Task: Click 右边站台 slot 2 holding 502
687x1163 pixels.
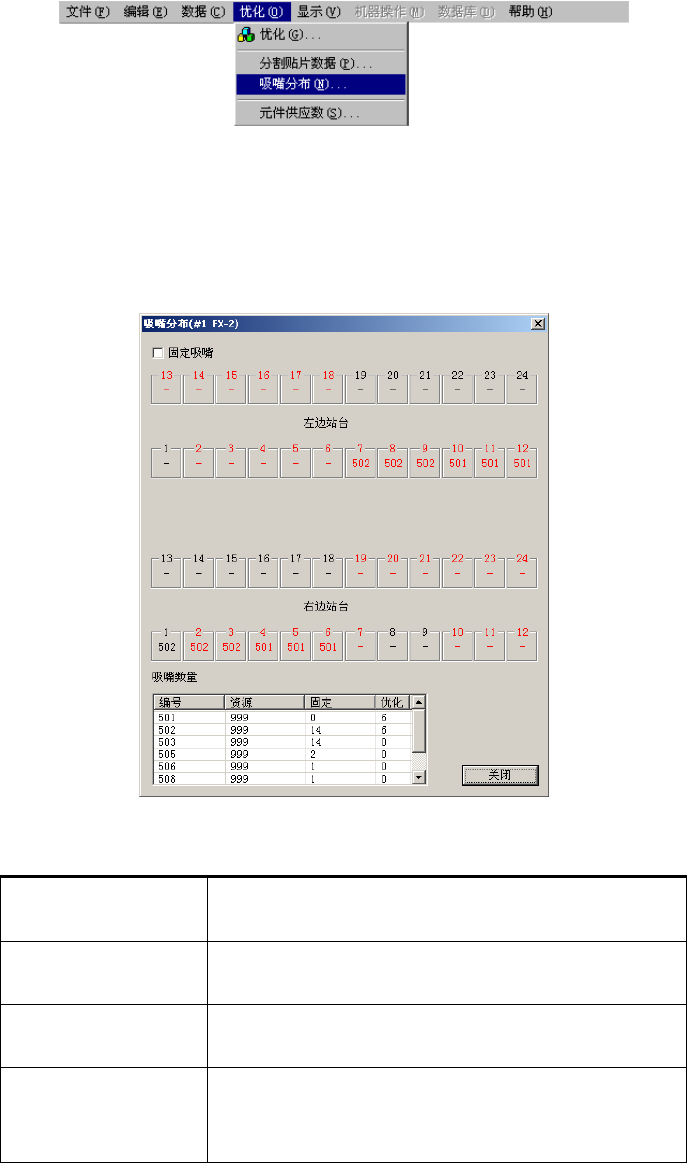Action: pyautogui.click(x=199, y=645)
